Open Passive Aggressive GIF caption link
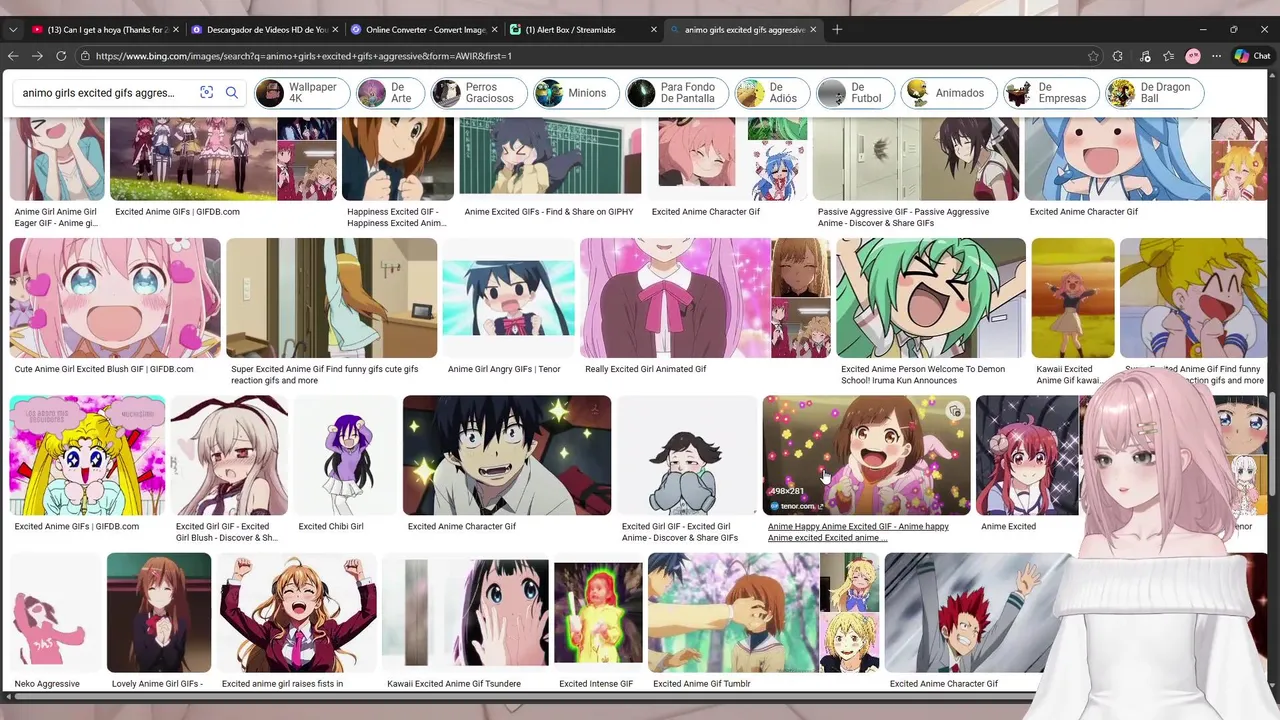The width and height of the screenshot is (1280, 720). click(903, 217)
